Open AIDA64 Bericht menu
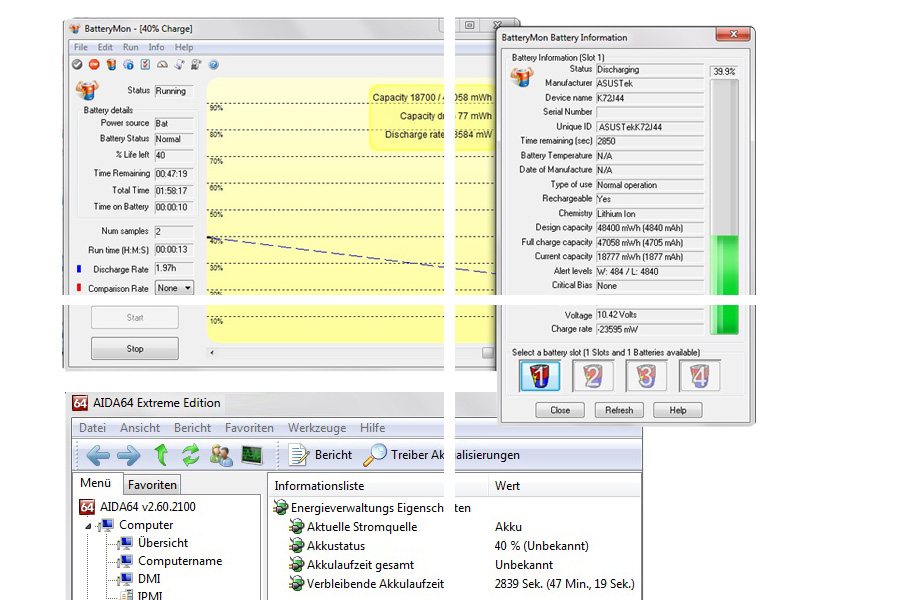Image resolution: width=900 pixels, height=600 pixels. (192, 428)
